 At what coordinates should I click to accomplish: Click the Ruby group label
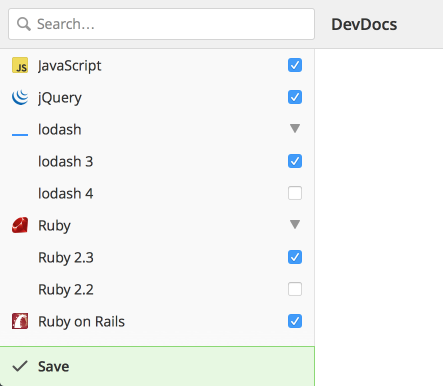click(x=54, y=226)
